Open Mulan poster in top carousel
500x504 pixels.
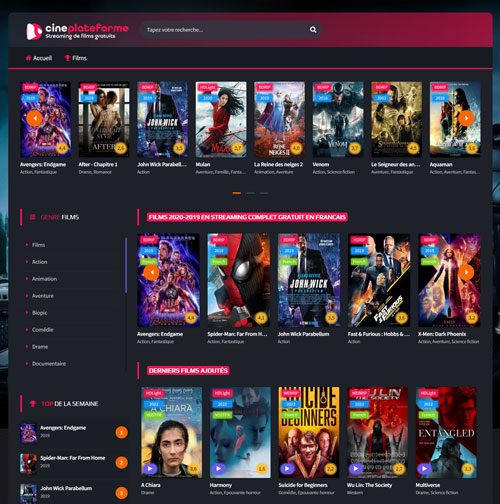(x=221, y=119)
